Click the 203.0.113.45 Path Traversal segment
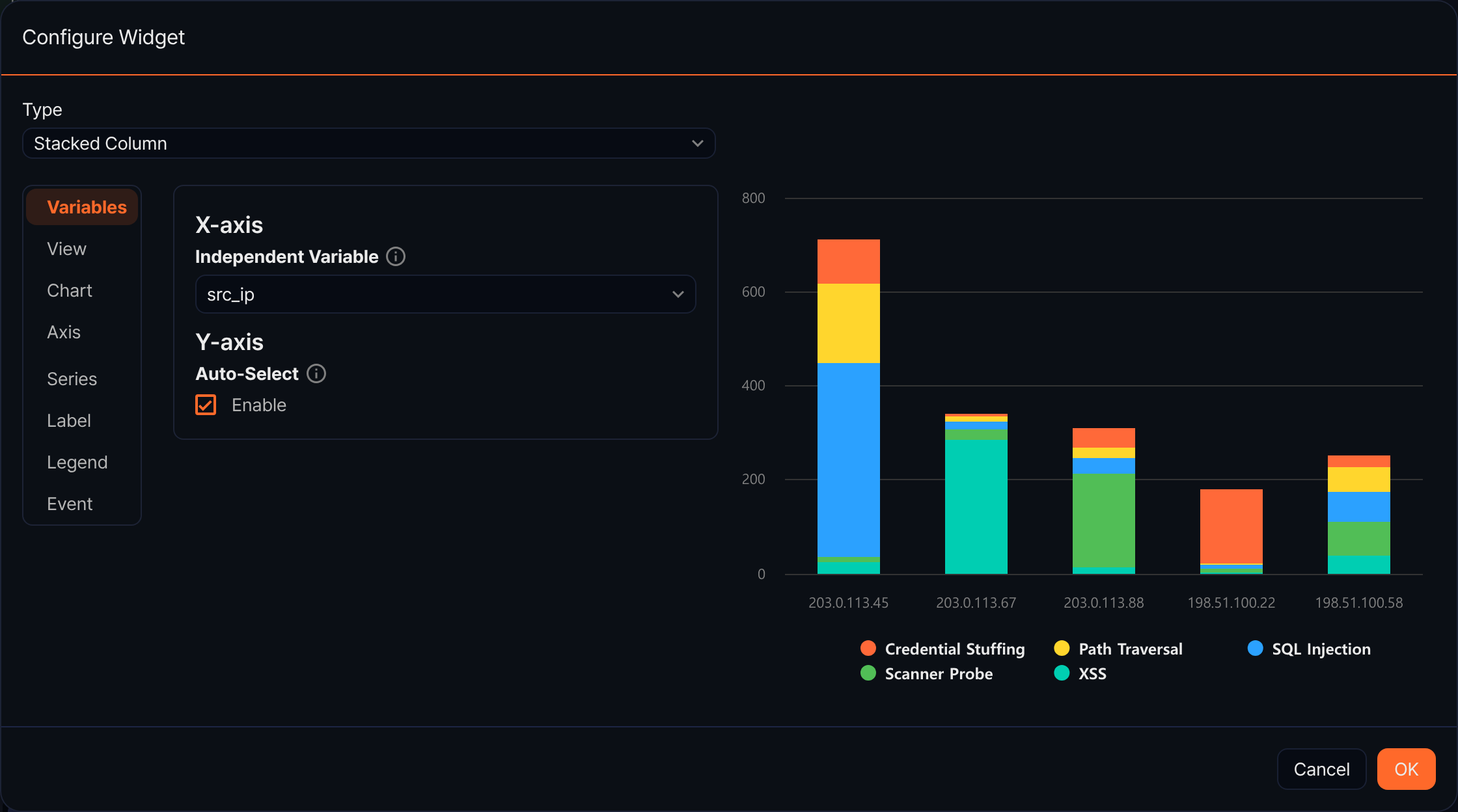 [x=849, y=323]
